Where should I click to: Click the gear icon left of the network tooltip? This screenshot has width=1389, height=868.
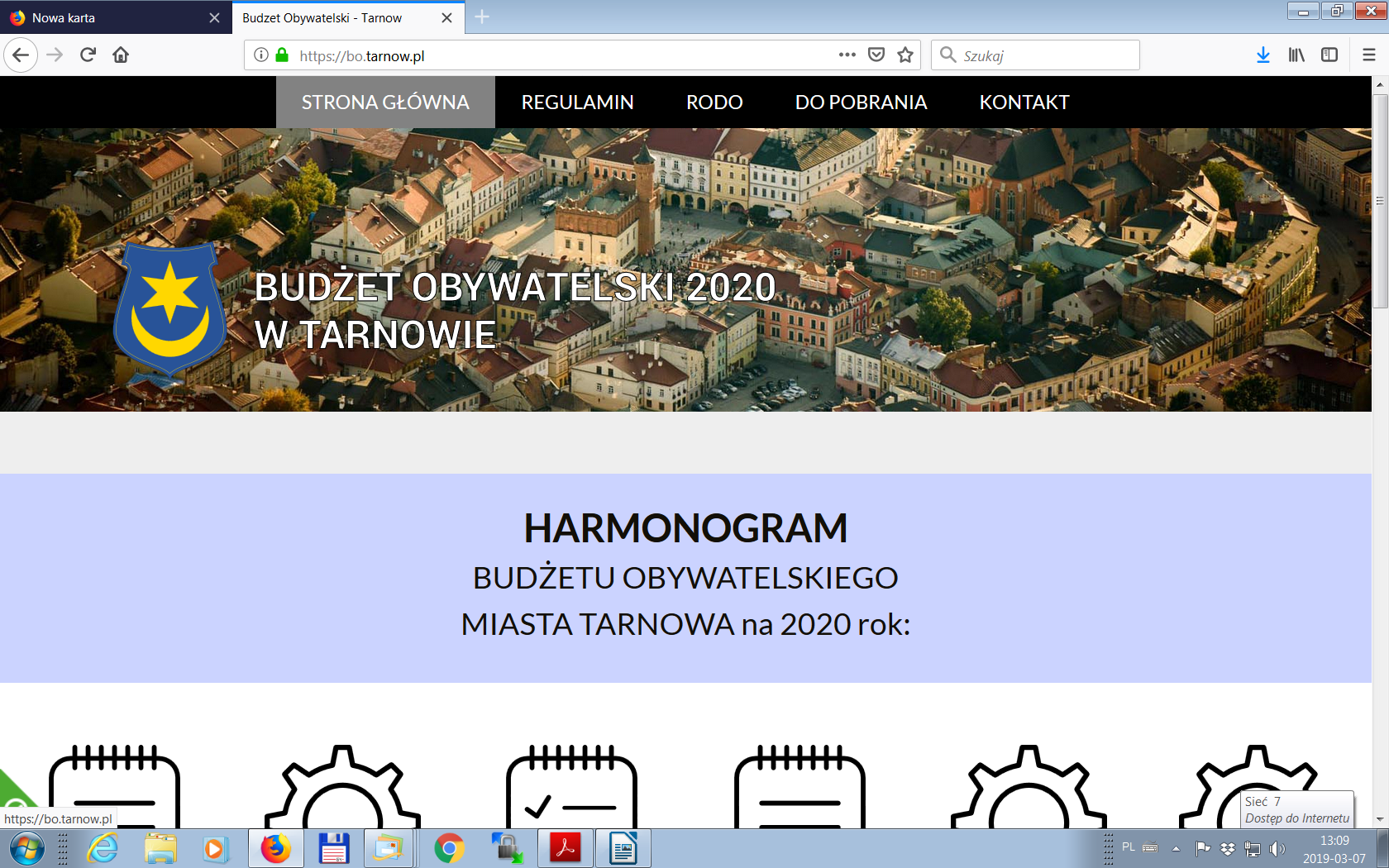click(x=1028, y=786)
